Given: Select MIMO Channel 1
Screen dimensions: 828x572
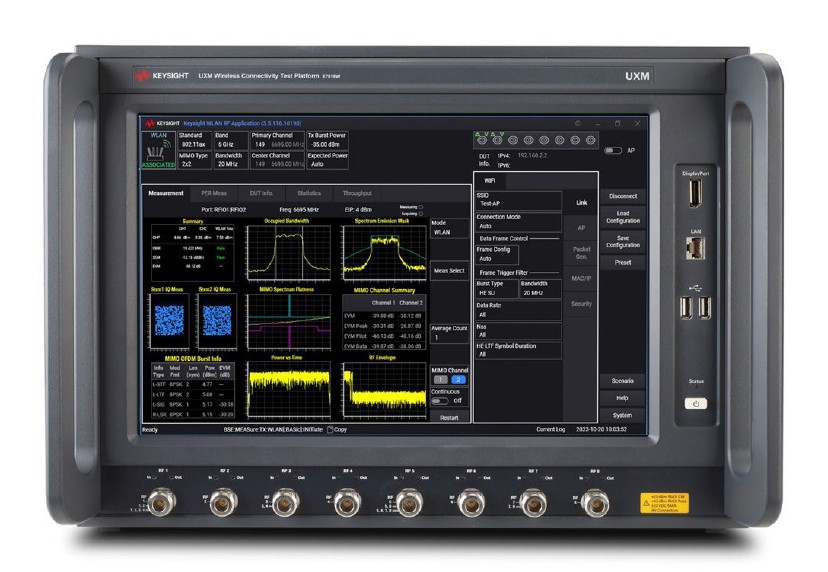Looking at the screenshot, I should pyautogui.click(x=440, y=380).
